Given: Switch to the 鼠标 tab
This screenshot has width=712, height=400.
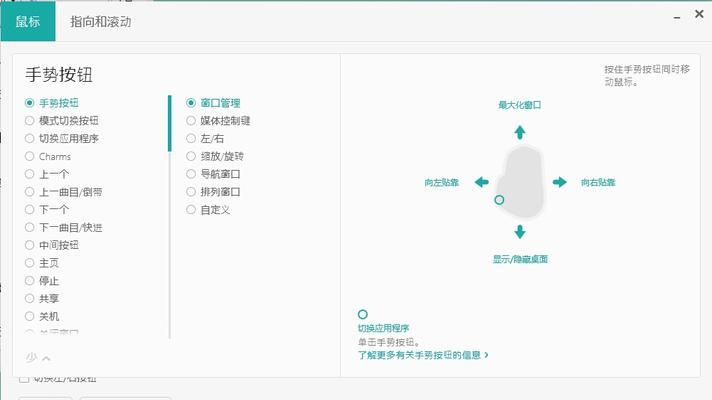Looking at the screenshot, I should [28, 21].
